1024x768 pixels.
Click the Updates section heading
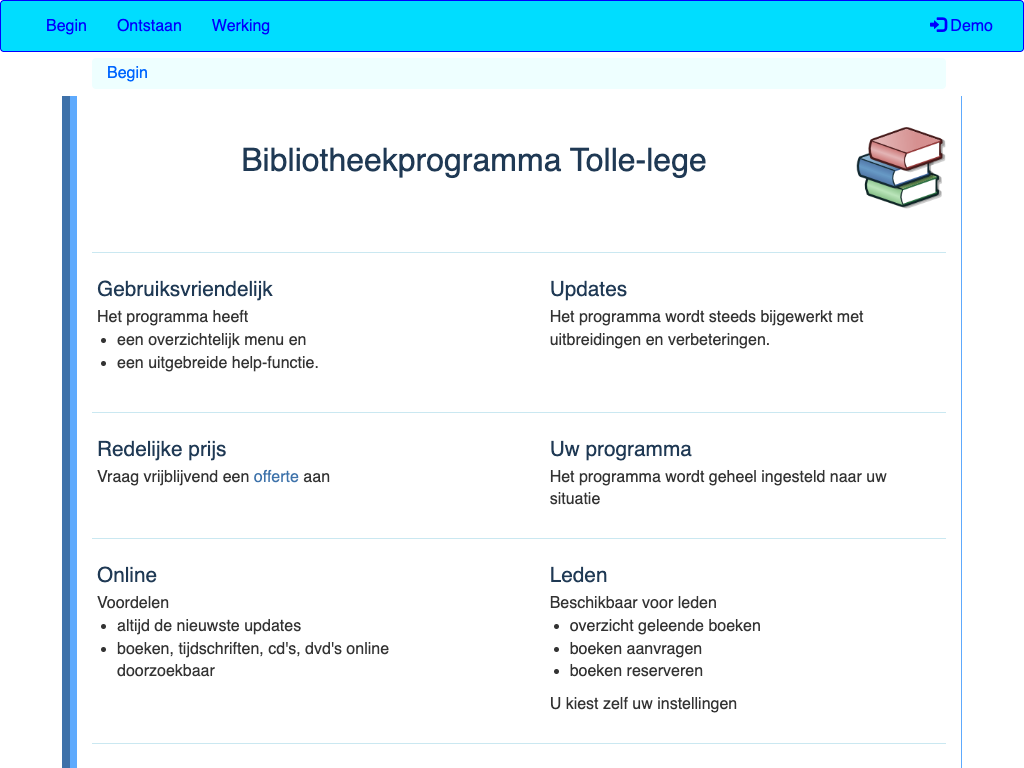tap(588, 289)
